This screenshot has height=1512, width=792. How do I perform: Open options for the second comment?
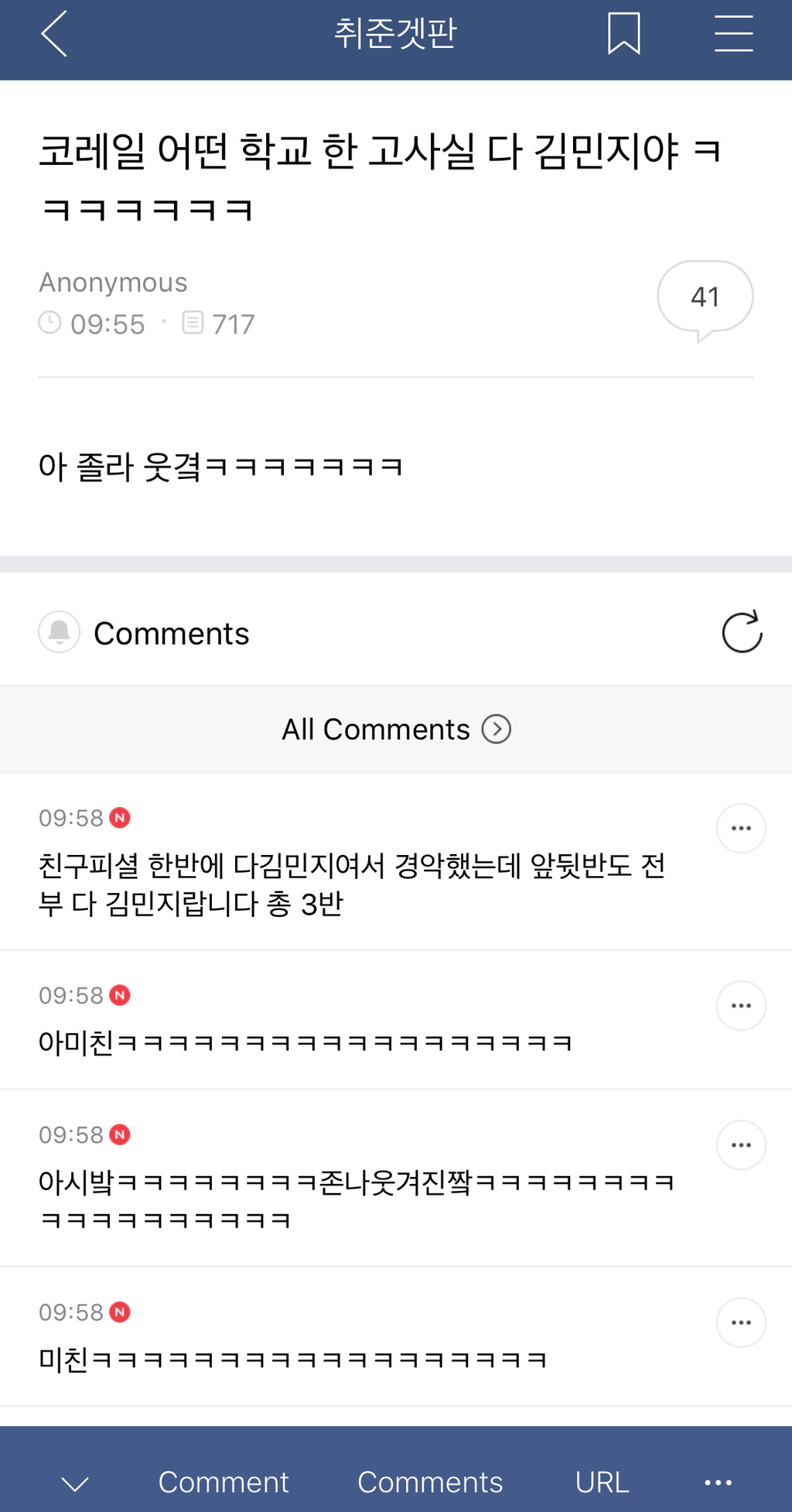pyautogui.click(x=741, y=1005)
